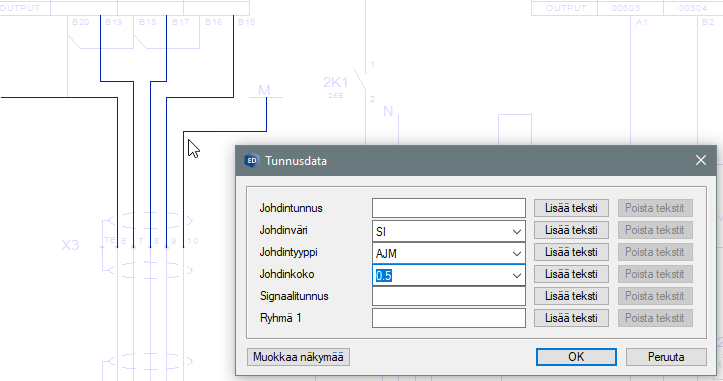Click the Johdinkoko field showing 0.5
The image size is (723, 381).
point(449,275)
